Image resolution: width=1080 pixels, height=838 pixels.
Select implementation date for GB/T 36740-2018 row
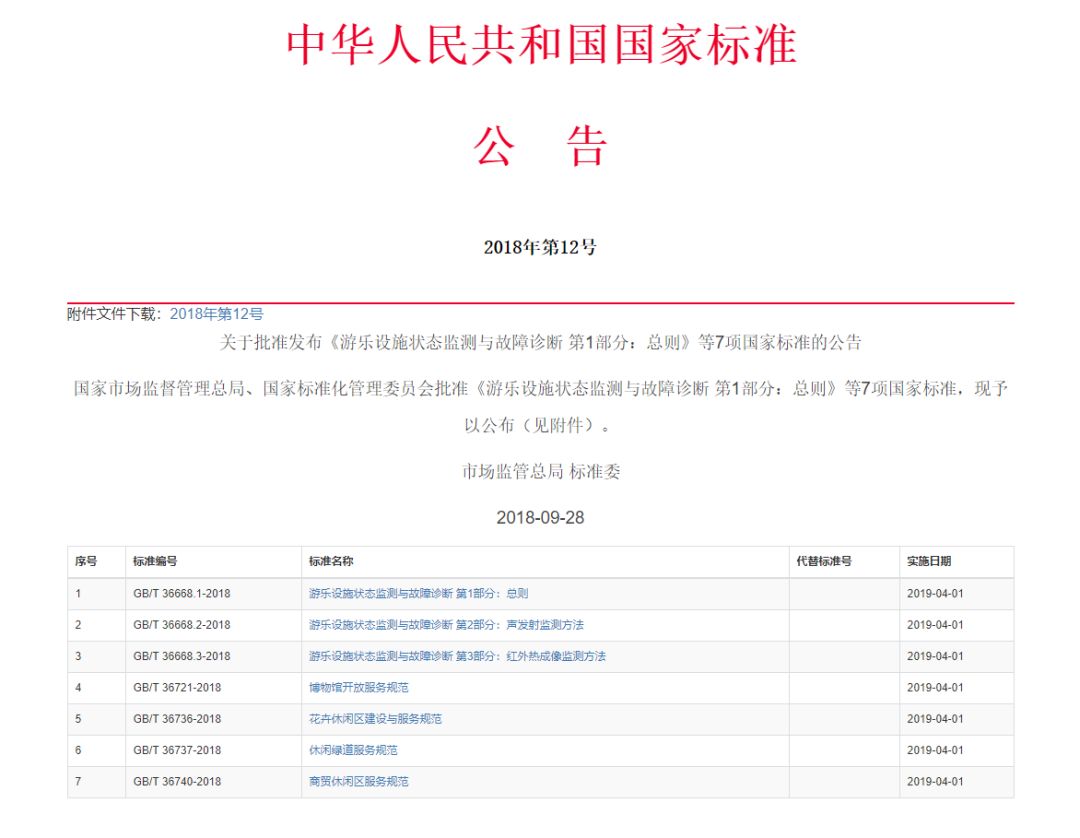pyautogui.click(x=935, y=782)
